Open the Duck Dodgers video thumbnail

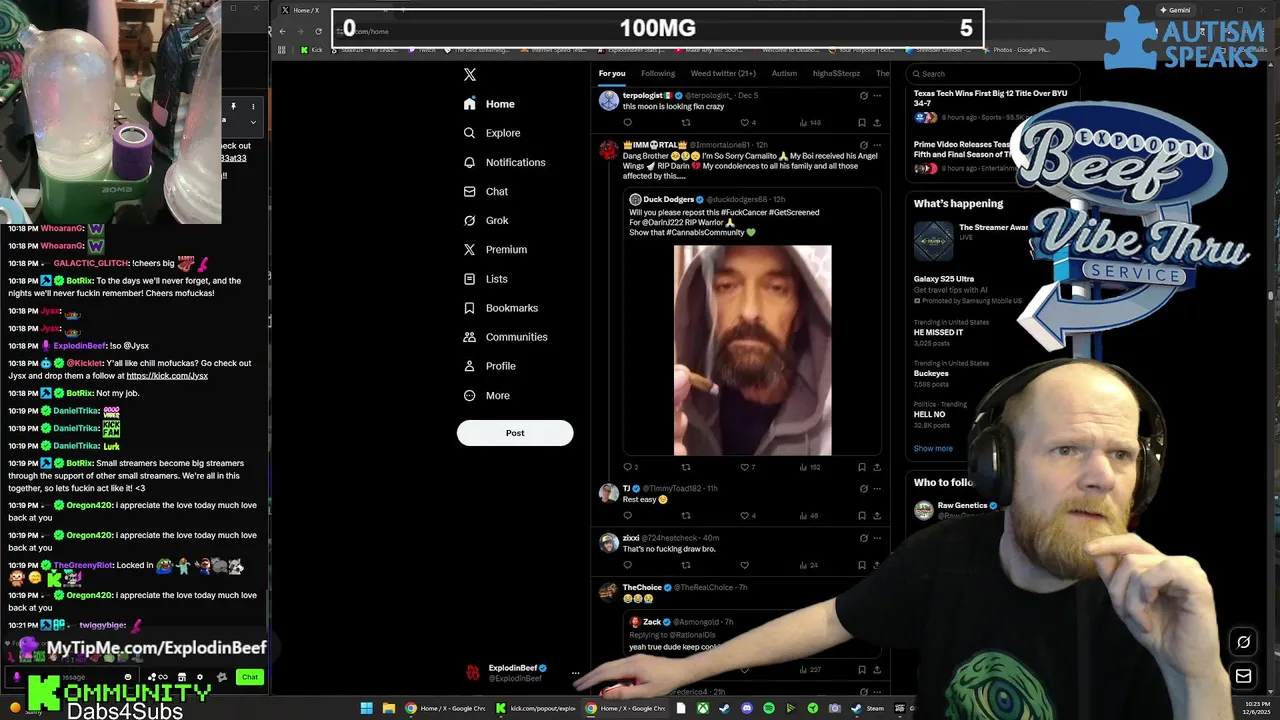pyautogui.click(x=752, y=350)
